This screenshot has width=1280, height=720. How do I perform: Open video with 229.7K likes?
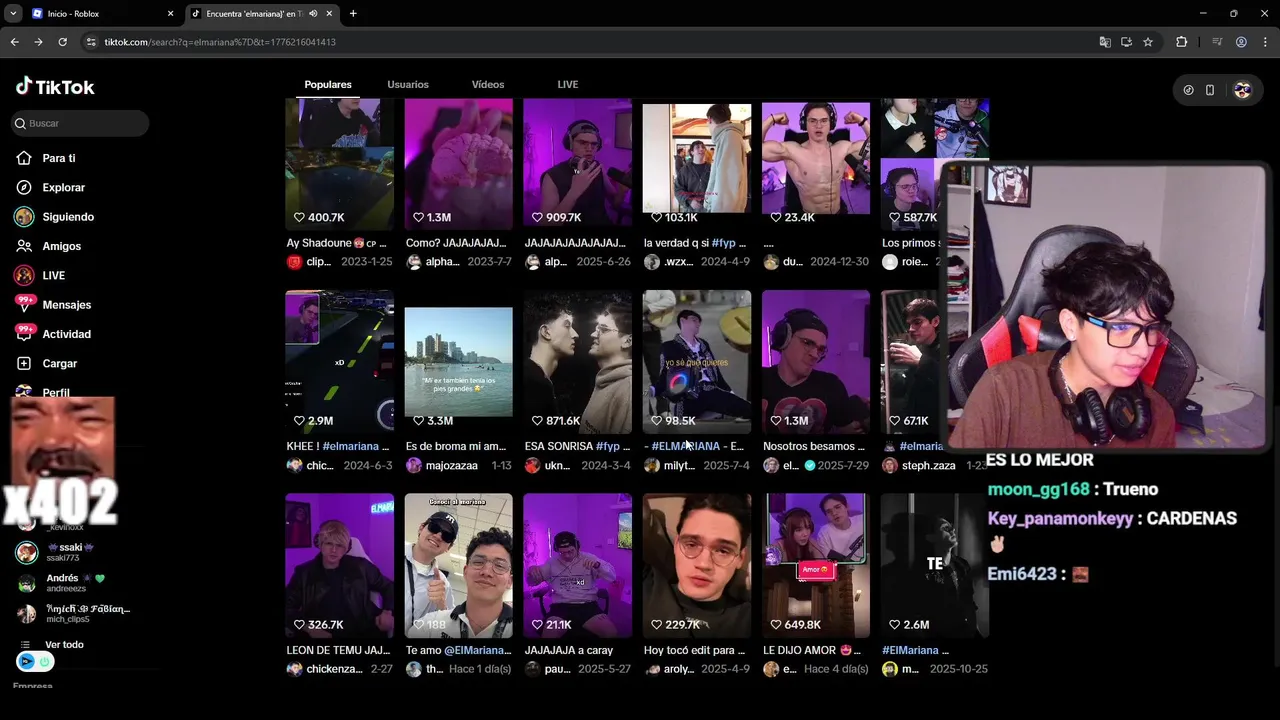pyautogui.click(x=696, y=565)
